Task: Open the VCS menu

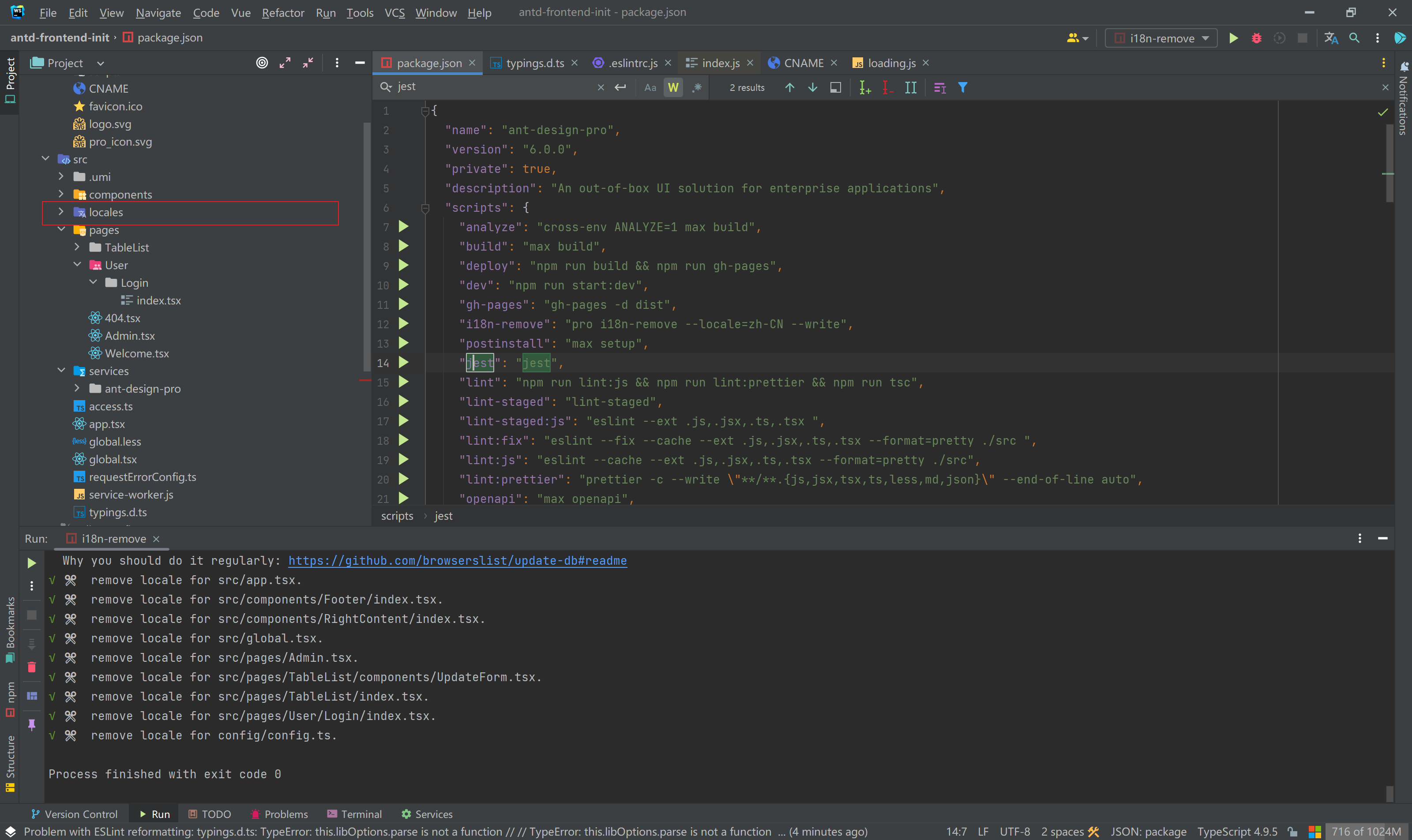Action: point(394,12)
